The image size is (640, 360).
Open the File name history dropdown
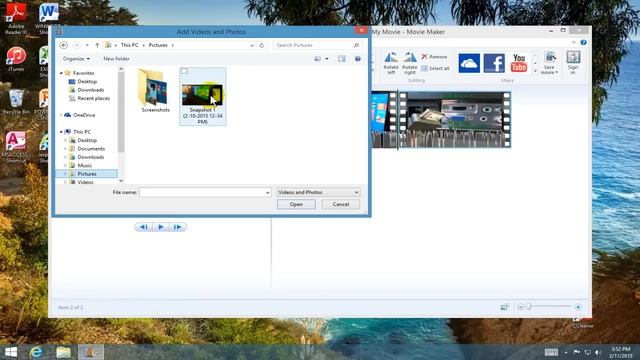(267, 192)
